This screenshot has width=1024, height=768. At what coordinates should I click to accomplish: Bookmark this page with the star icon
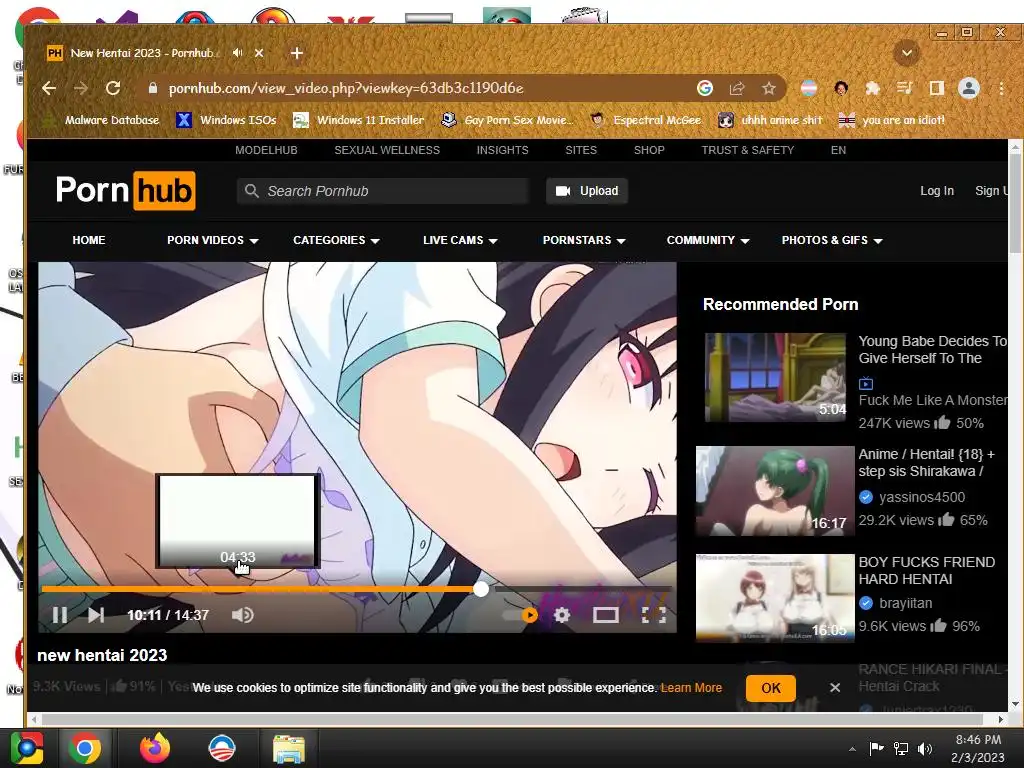tap(769, 88)
